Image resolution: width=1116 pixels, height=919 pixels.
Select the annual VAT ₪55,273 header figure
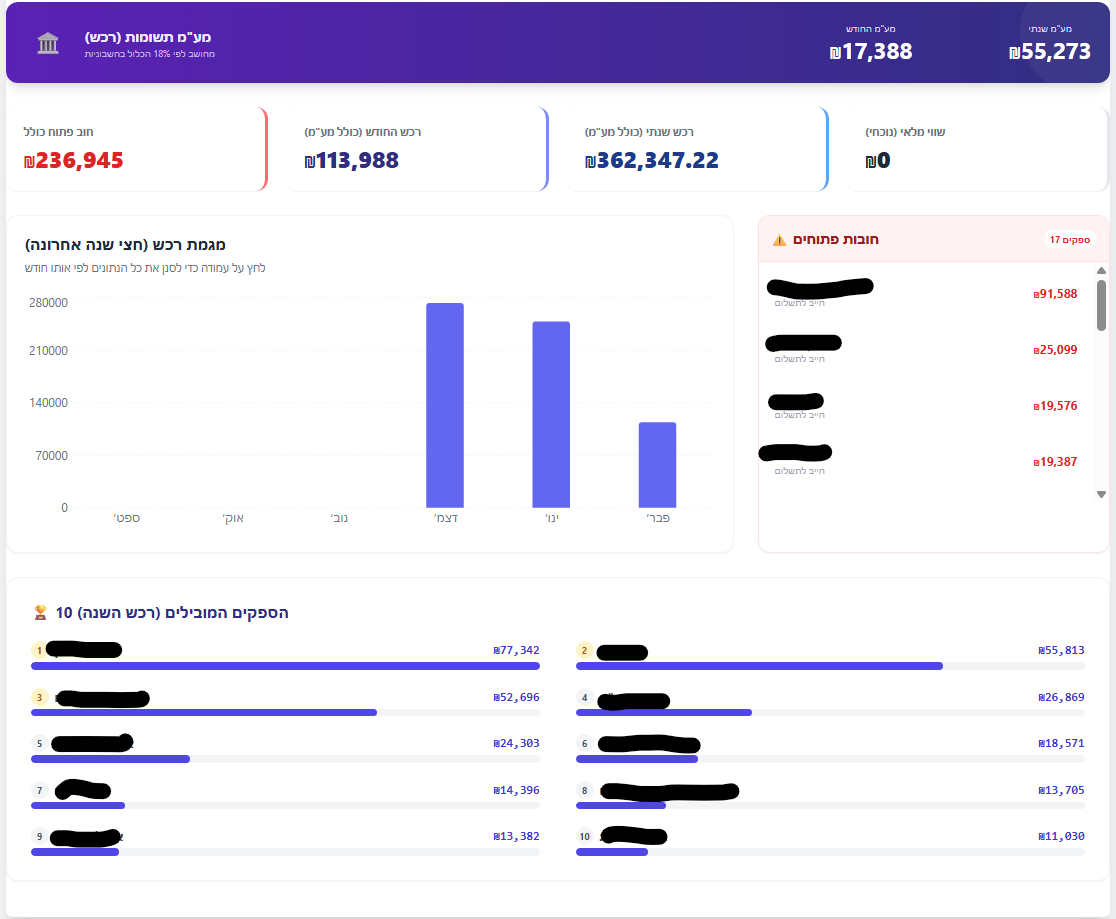tap(1049, 52)
